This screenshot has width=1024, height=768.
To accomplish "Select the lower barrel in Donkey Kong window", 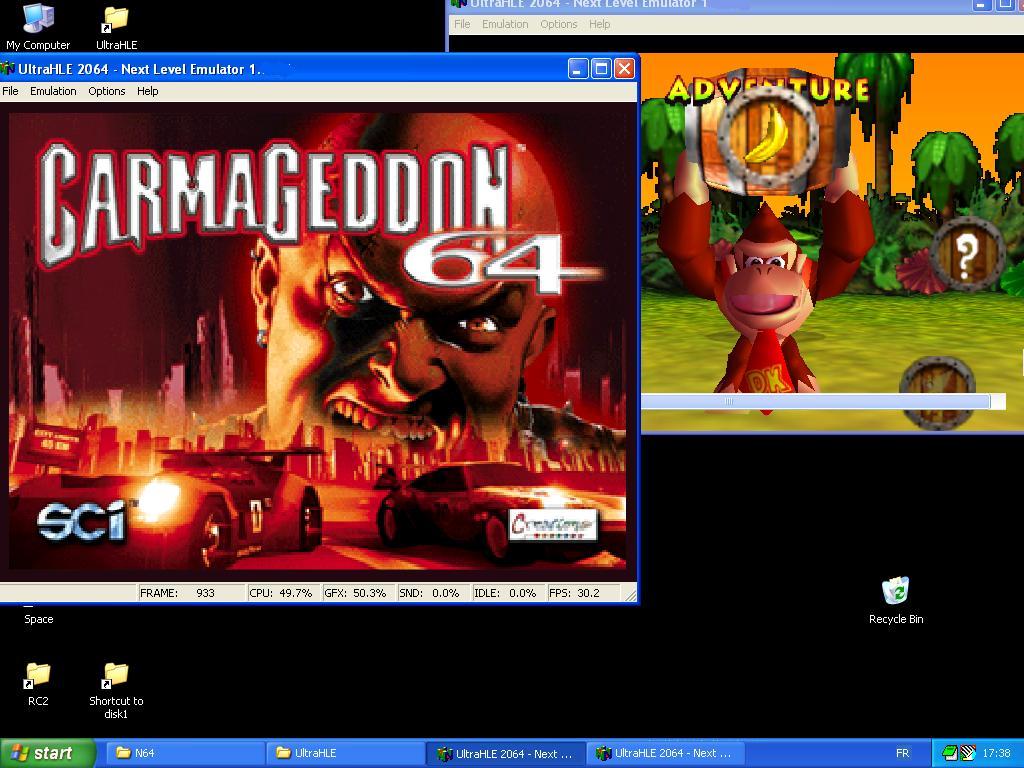I will (938, 392).
